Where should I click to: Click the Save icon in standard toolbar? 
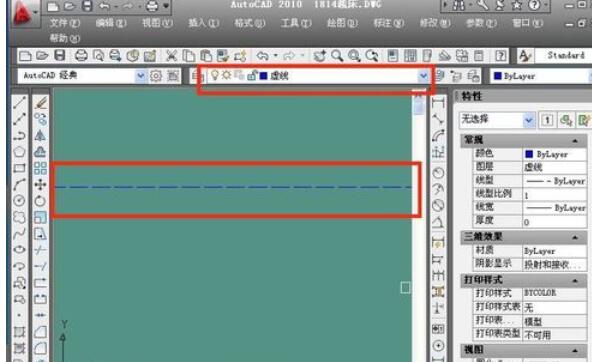click(60, 56)
